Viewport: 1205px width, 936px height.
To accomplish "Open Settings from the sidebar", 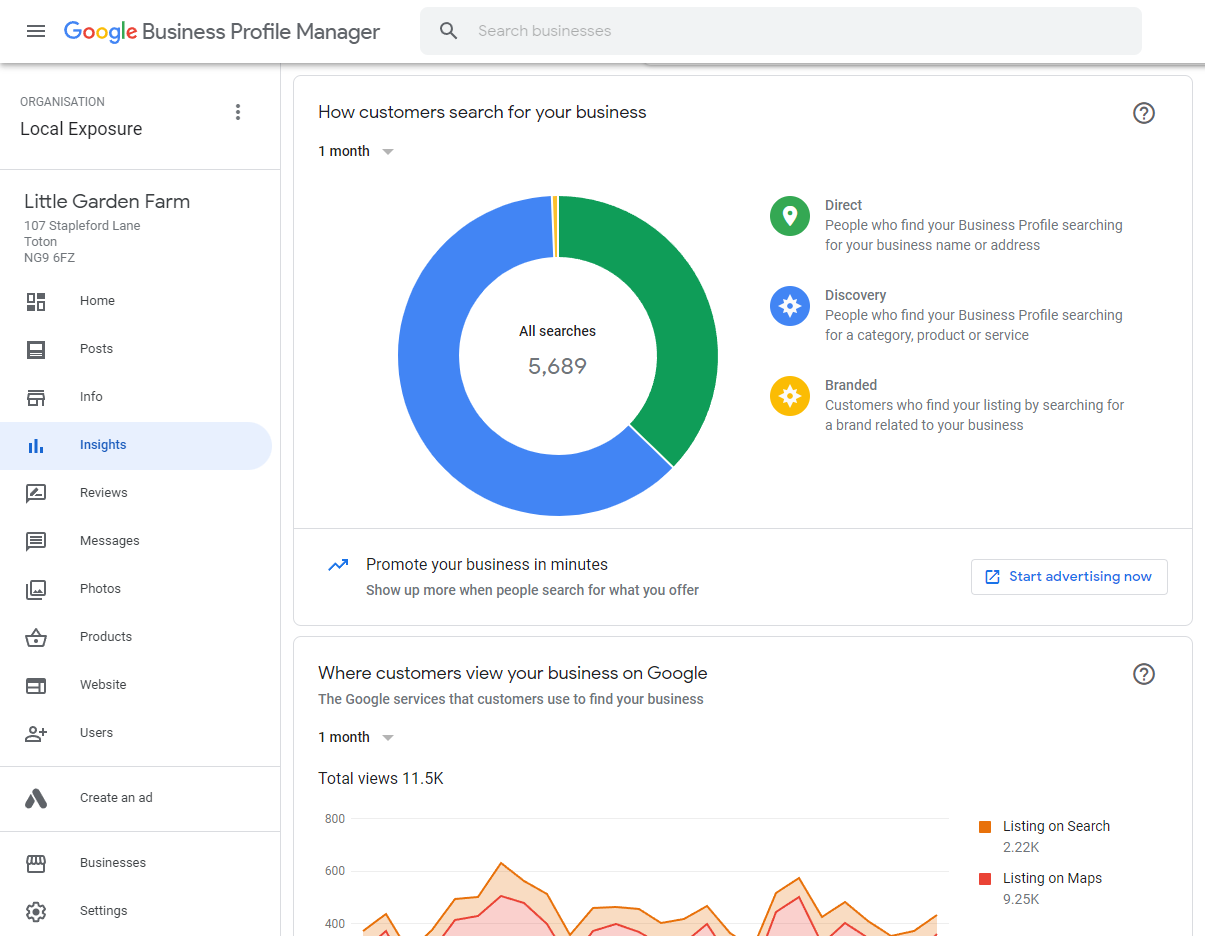I will tap(103, 910).
